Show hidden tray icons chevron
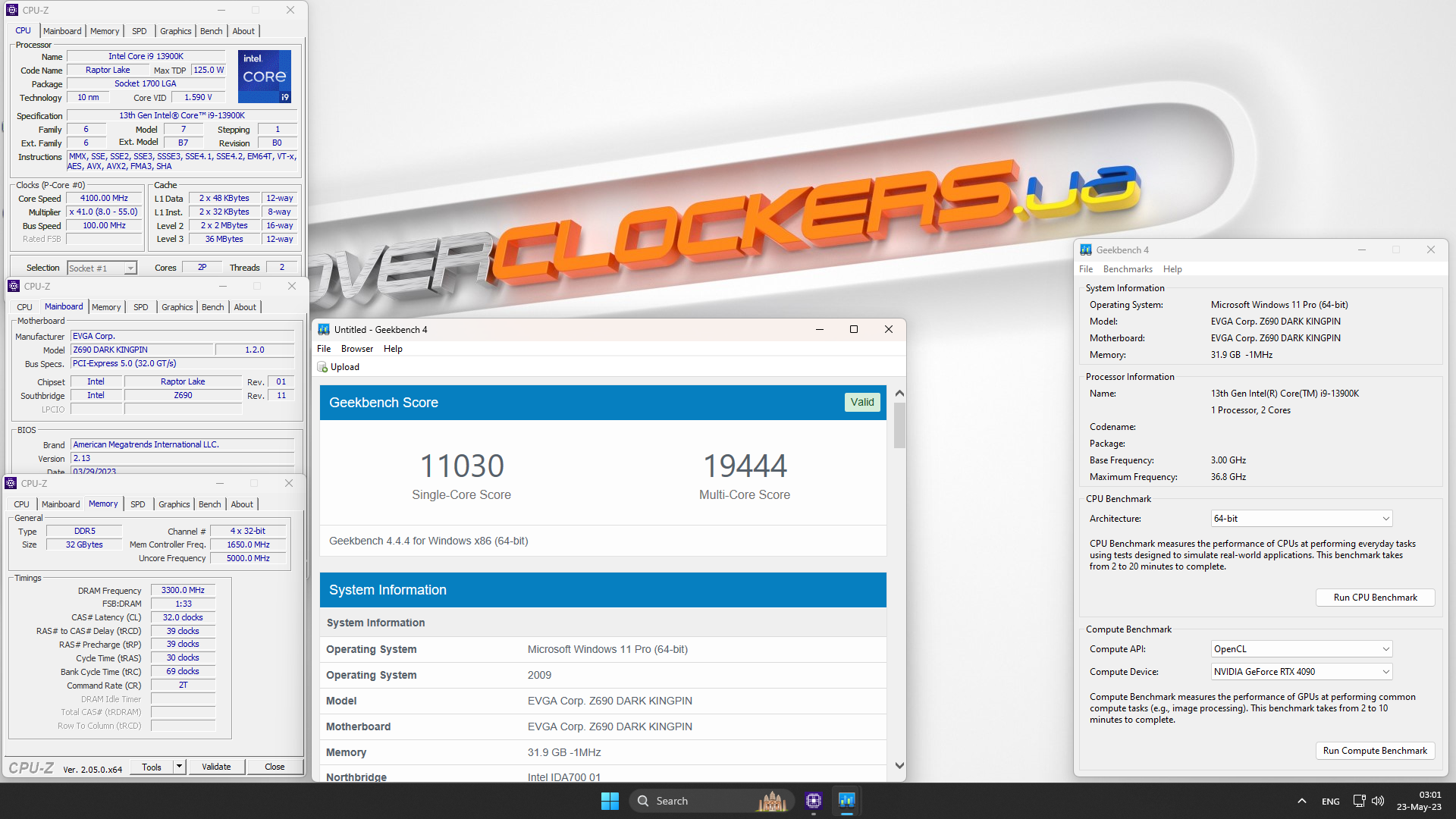The height and width of the screenshot is (819, 1456). pyautogui.click(x=1302, y=801)
